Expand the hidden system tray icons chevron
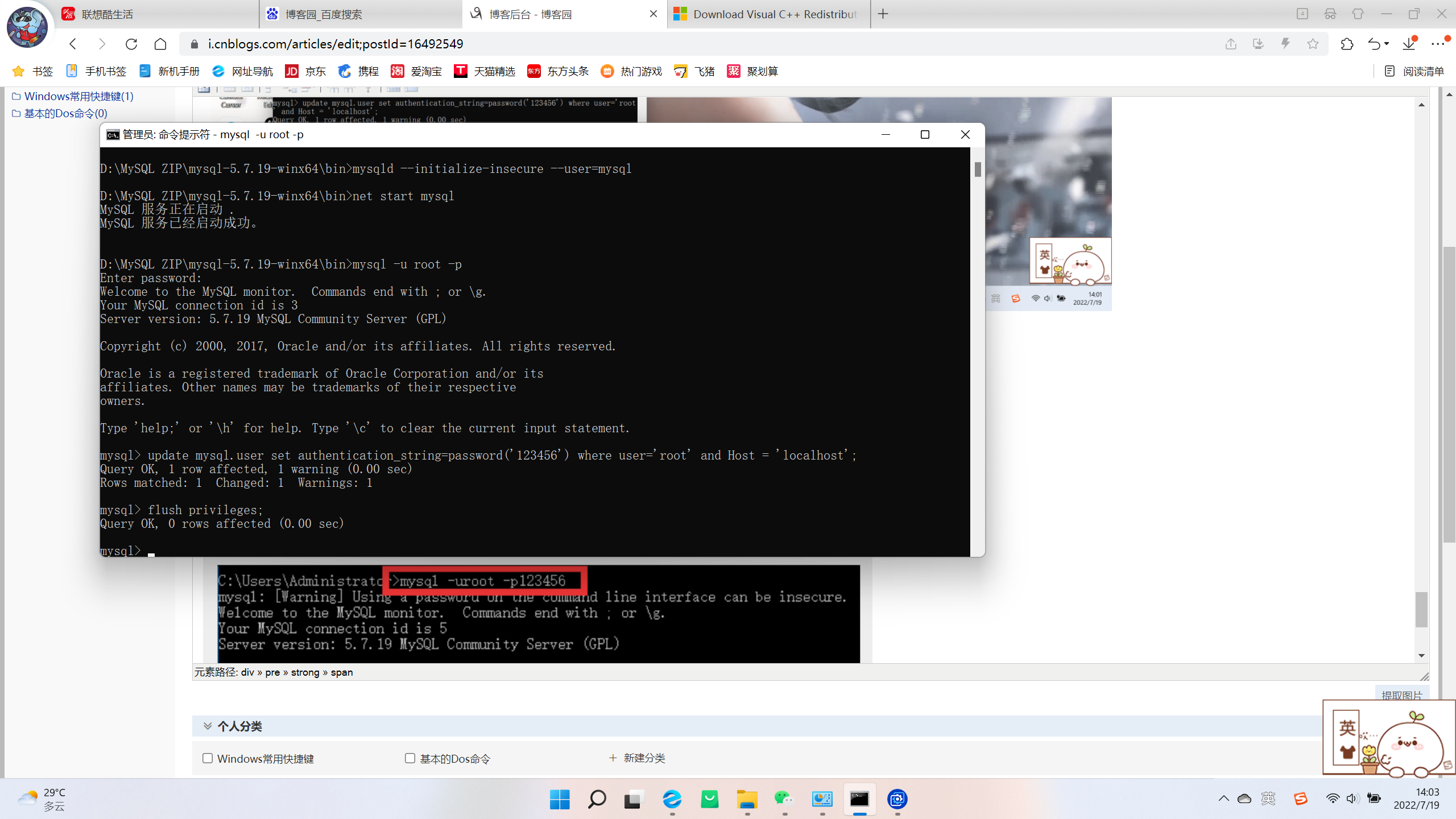The width and height of the screenshot is (1456, 819). (1224, 799)
